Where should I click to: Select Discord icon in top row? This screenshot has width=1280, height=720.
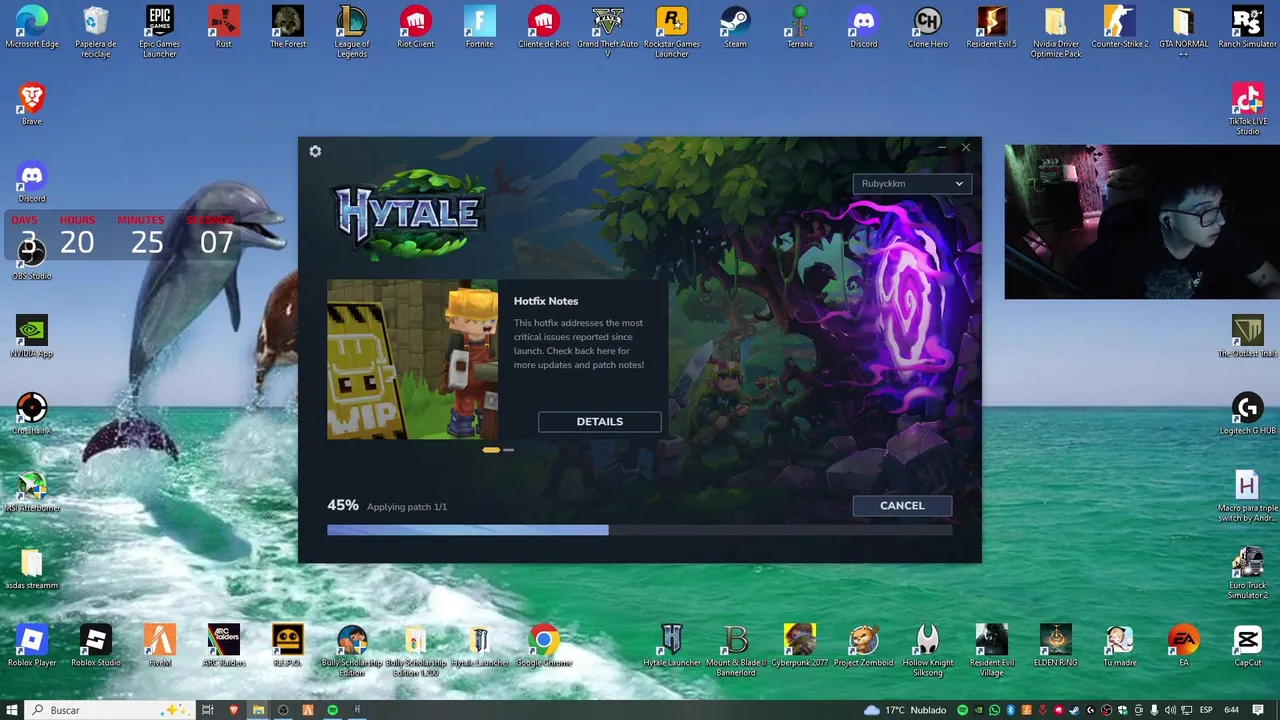tap(864, 27)
